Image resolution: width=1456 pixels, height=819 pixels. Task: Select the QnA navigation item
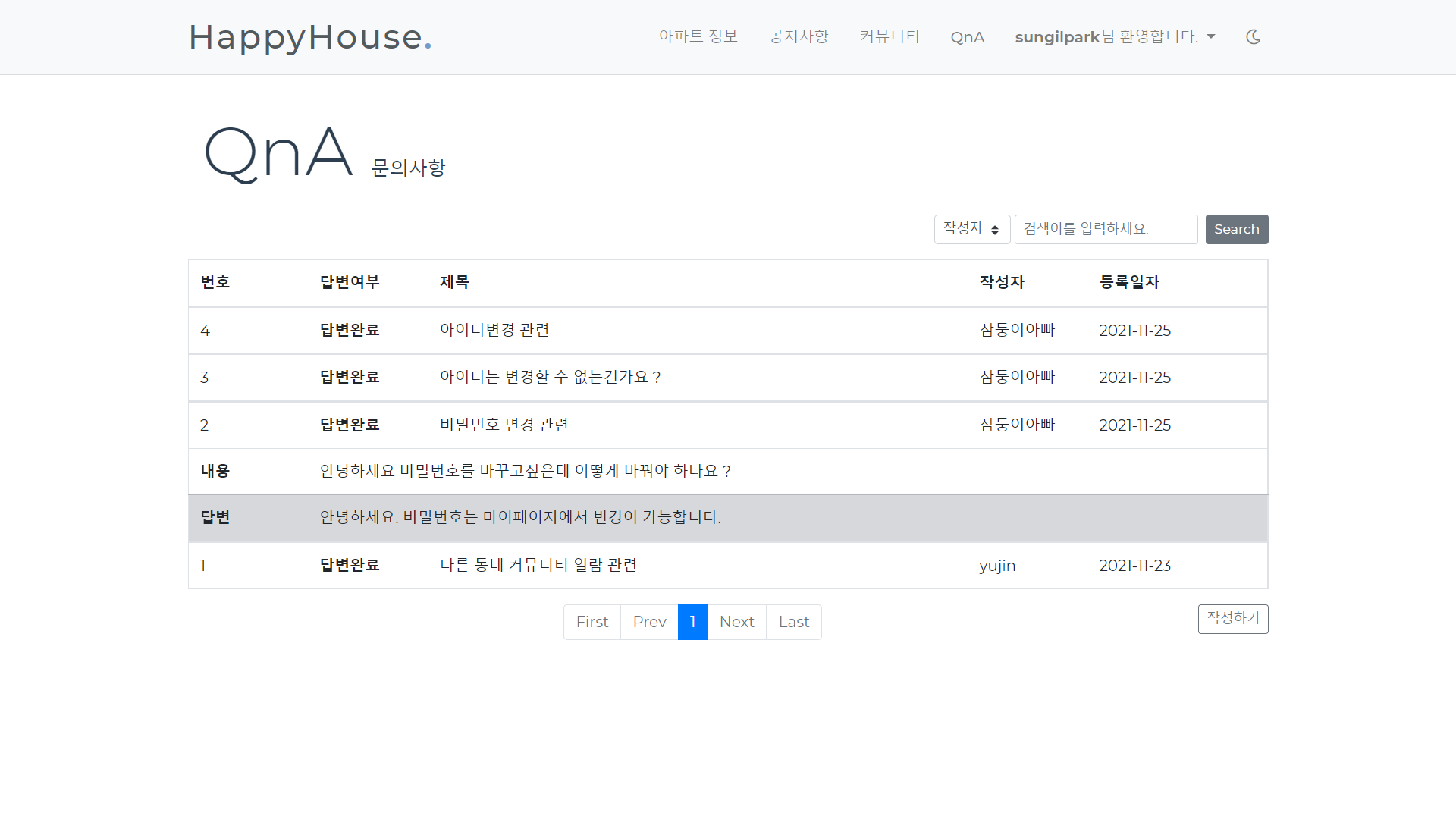click(x=967, y=36)
